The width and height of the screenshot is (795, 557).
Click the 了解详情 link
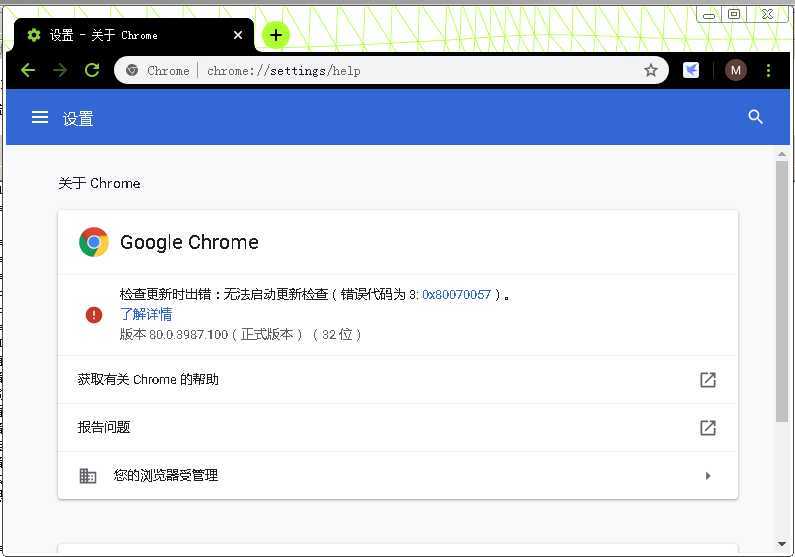pyautogui.click(x=146, y=314)
